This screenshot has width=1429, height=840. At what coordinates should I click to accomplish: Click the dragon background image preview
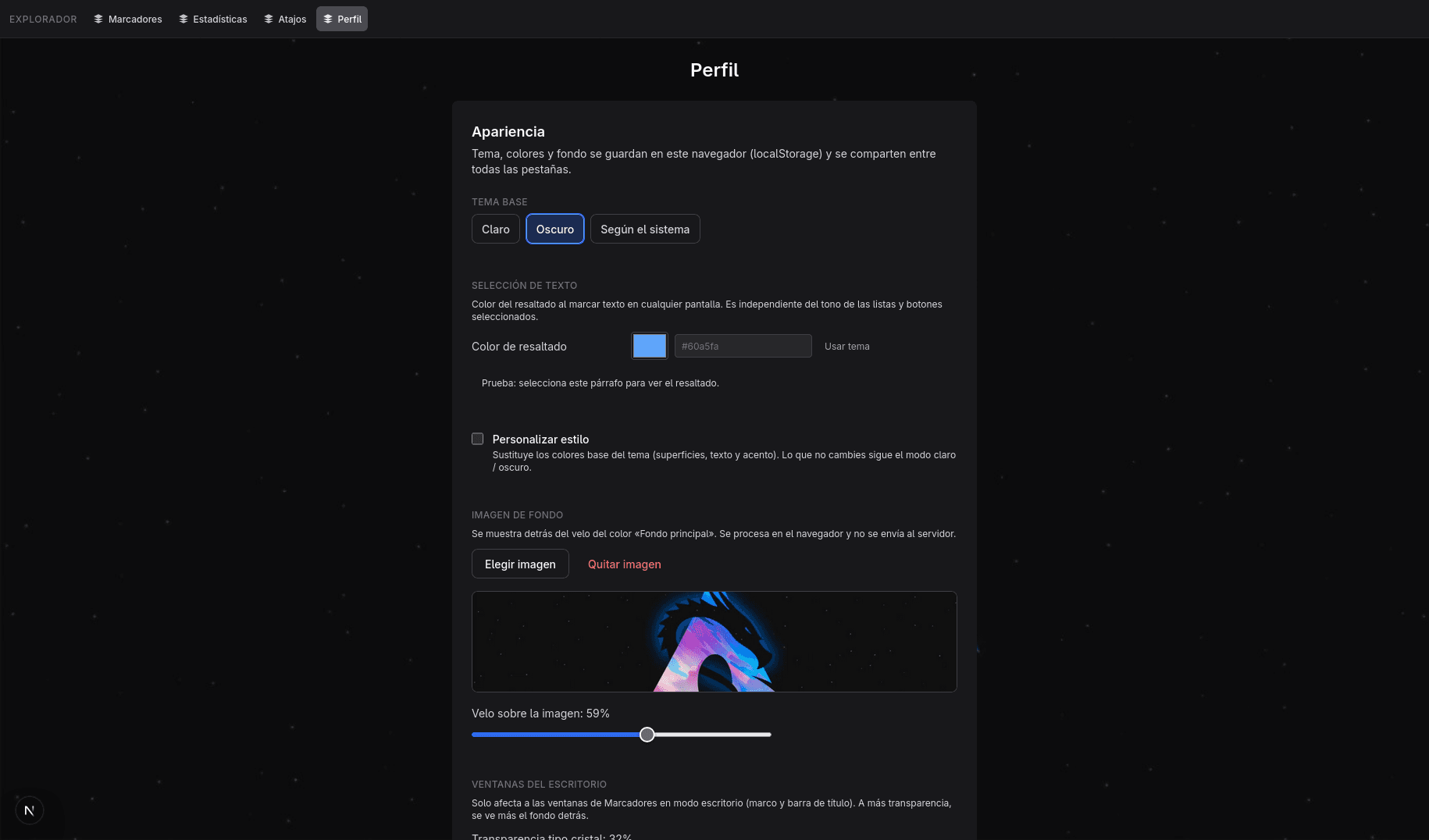coord(714,642)
